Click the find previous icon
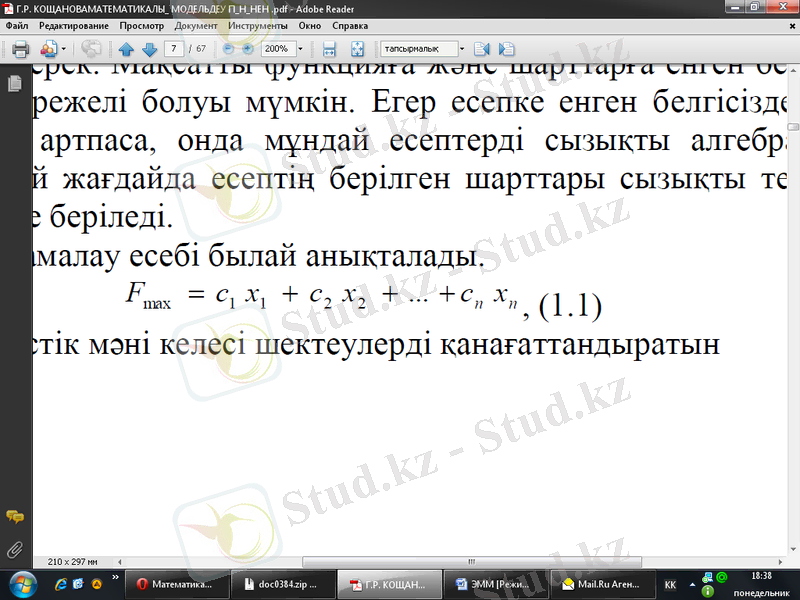800x600 pixels. pos(482,49)
